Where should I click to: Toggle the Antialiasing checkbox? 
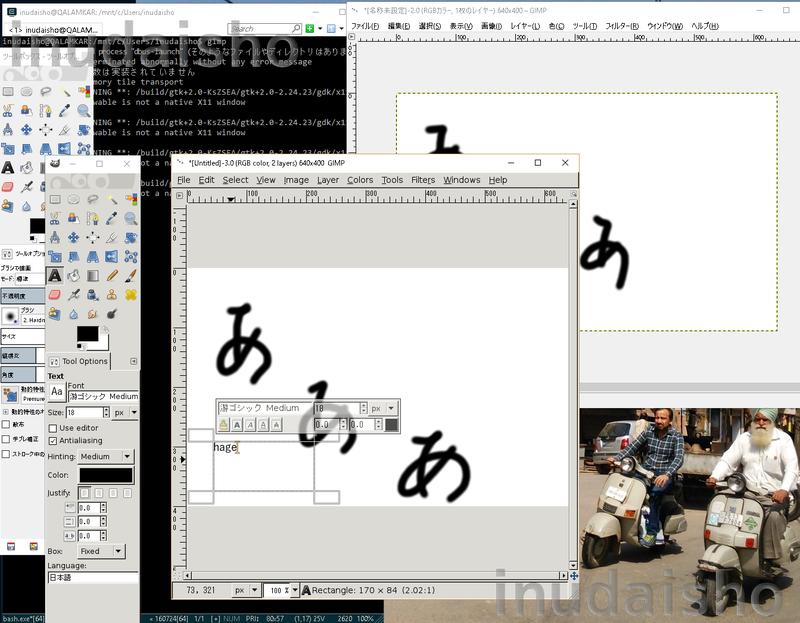point(53,440)
